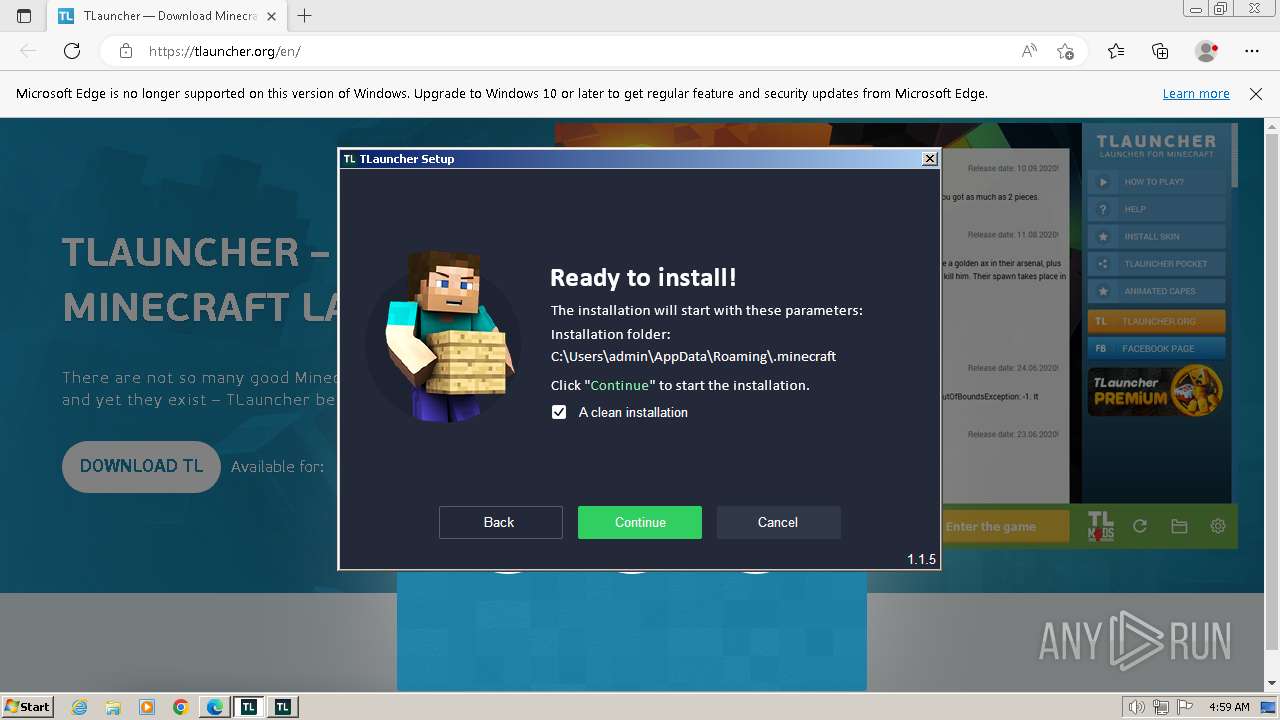Click the TLauncher PREMIUM banner
1280x720 pixels.
tap(1156, 391)
